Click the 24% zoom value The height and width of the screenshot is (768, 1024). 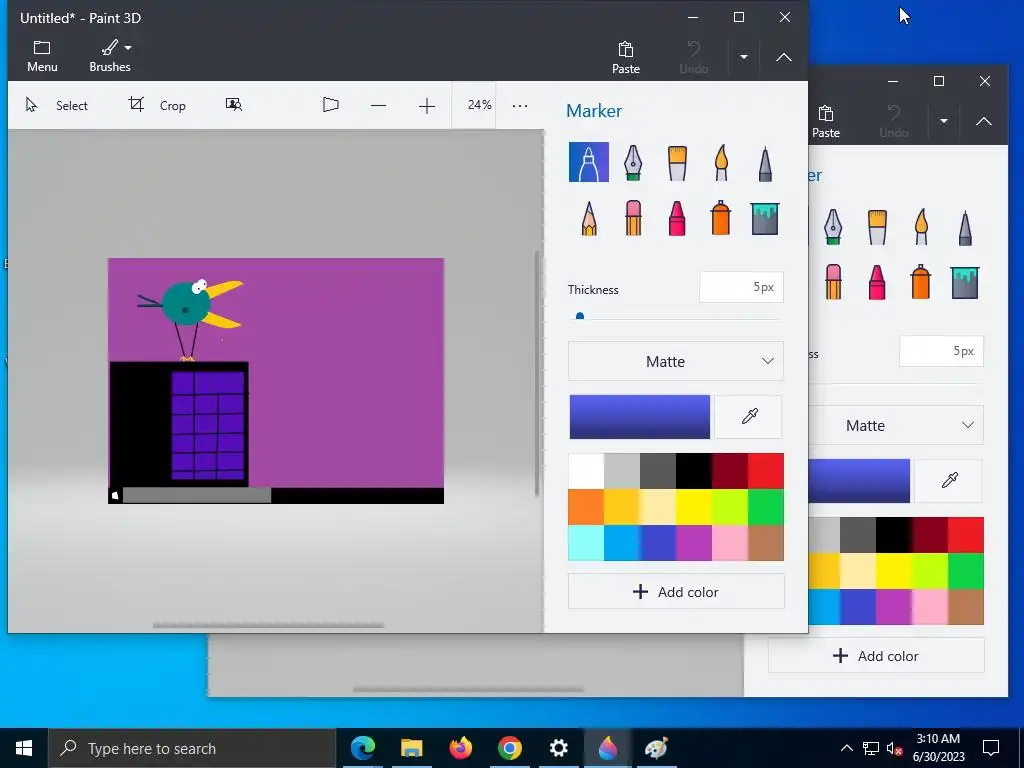pyautogui.click(x=479, y=104)
